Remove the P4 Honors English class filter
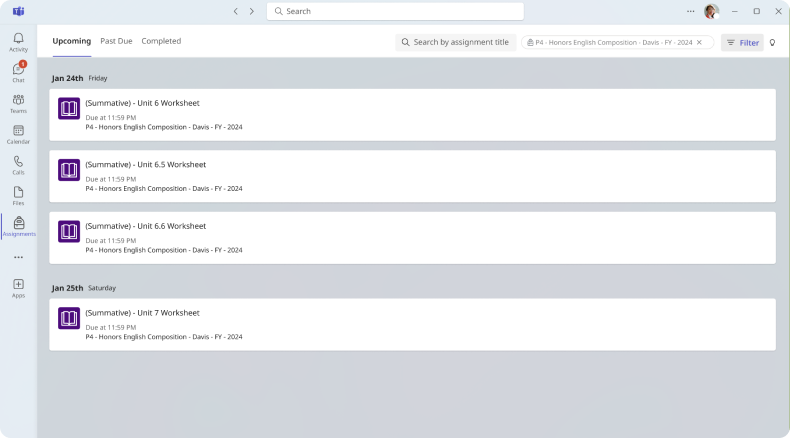Screen dimensions: 790x438 (699, 42)
